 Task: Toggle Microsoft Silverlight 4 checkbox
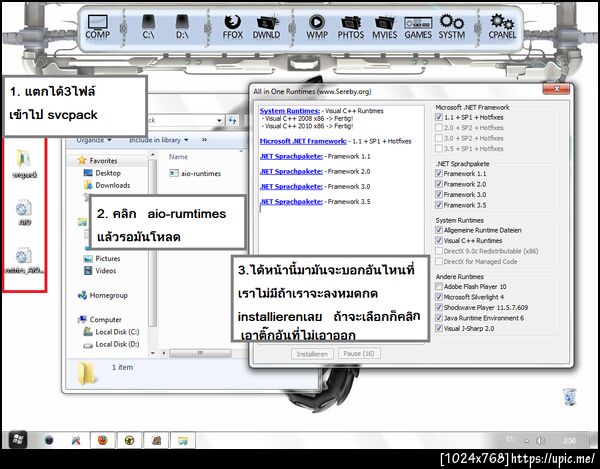(439, 297)
